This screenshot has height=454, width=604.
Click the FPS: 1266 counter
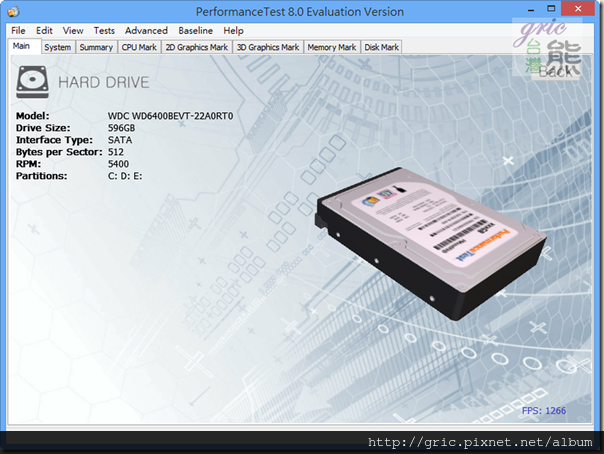tap(544, 410)
